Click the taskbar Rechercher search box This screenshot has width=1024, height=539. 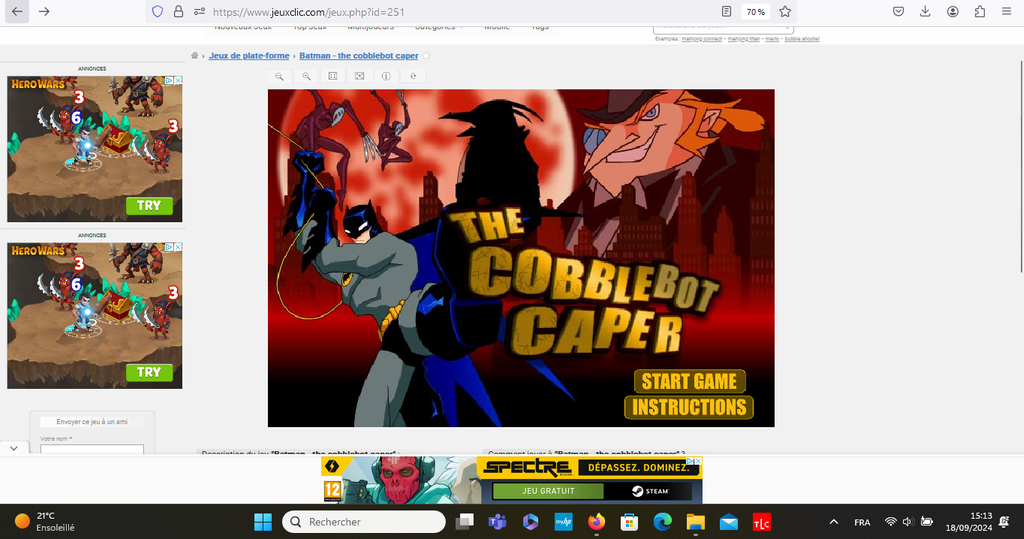pyautogui.click(x=364, y=522)
